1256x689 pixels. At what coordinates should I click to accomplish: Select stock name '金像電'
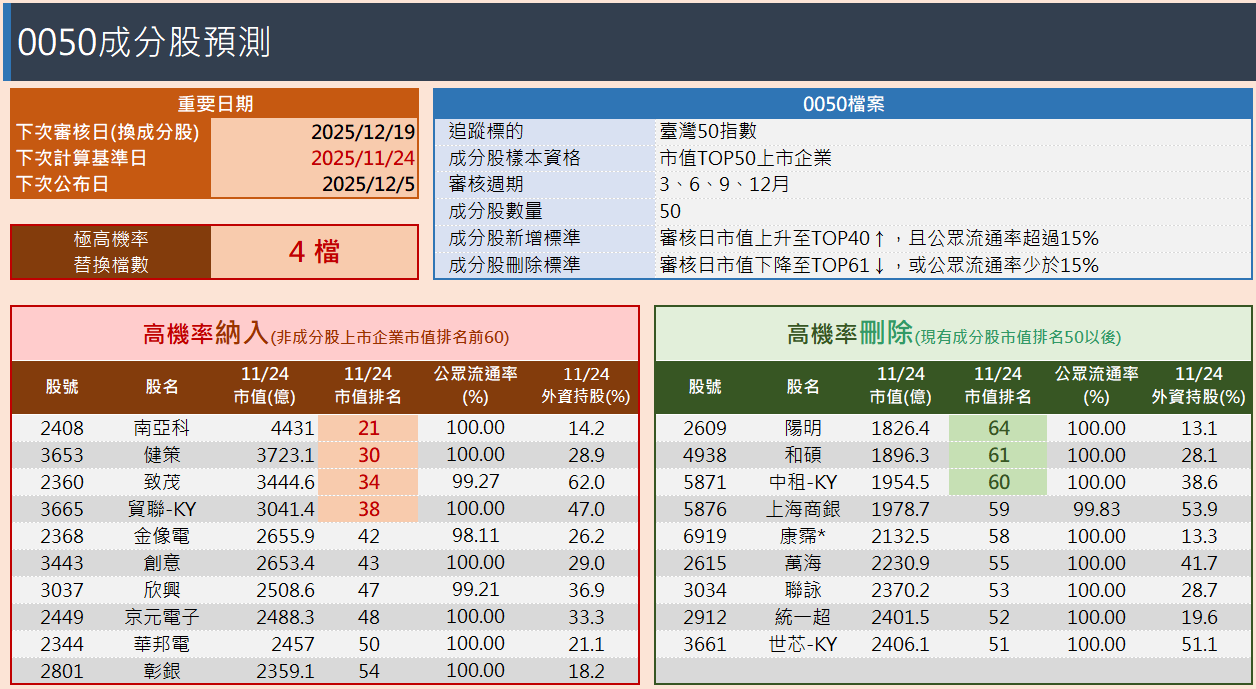click(x=162, y=536)
